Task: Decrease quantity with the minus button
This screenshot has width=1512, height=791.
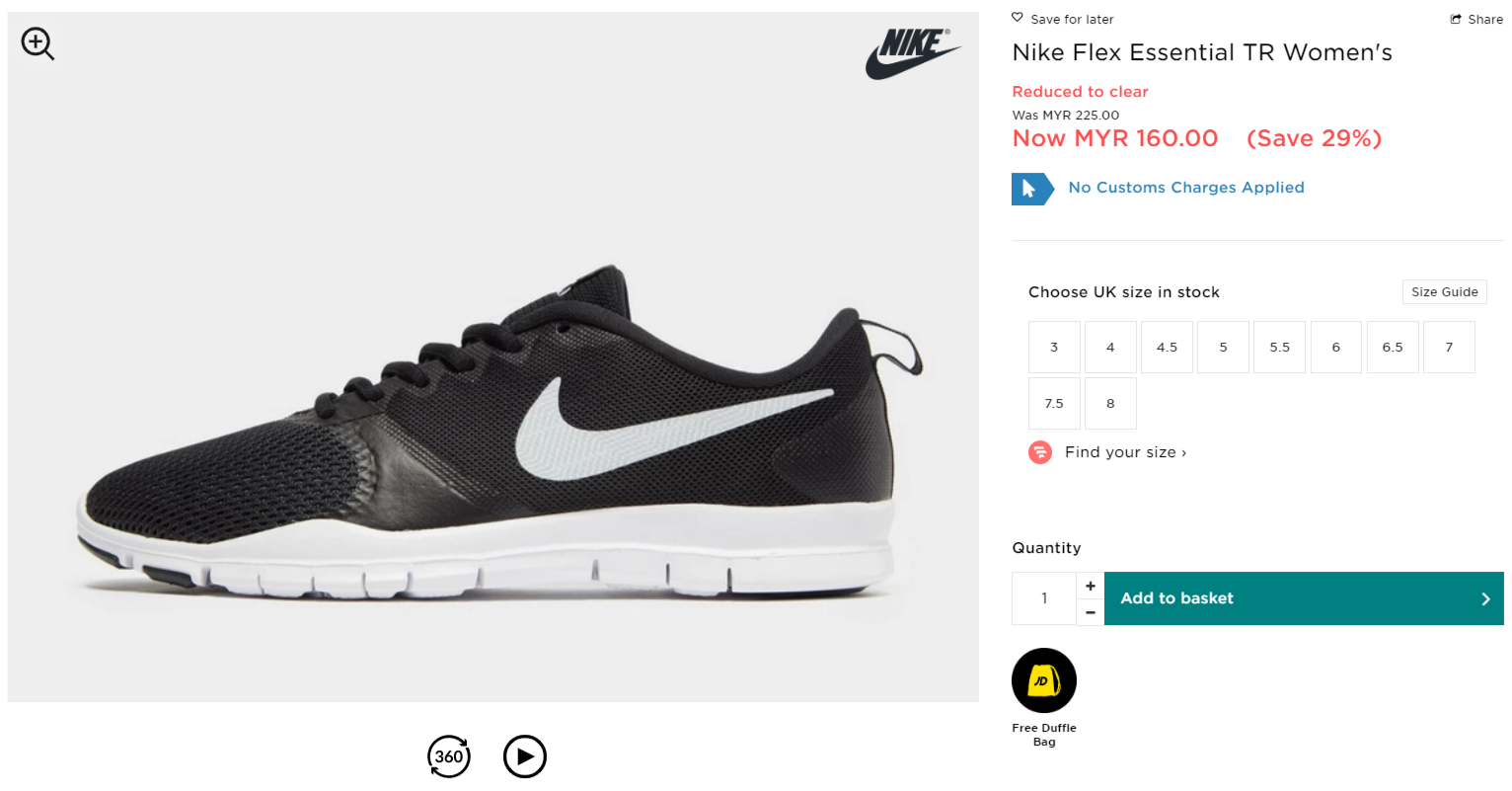Action: [x=1091, y=612]
